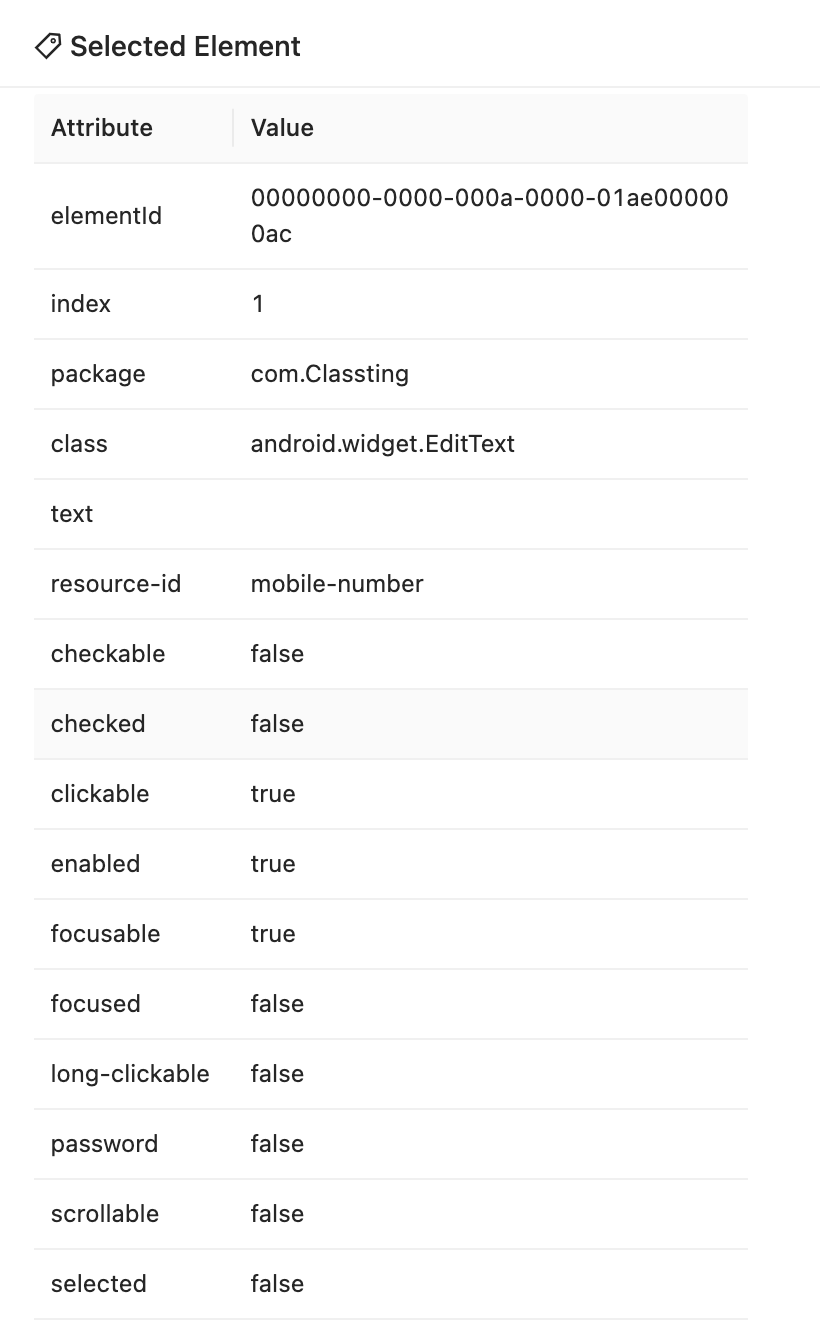Click the Selected Element heading
Screen dimensions: 820x1338
(x=185, y=46)
